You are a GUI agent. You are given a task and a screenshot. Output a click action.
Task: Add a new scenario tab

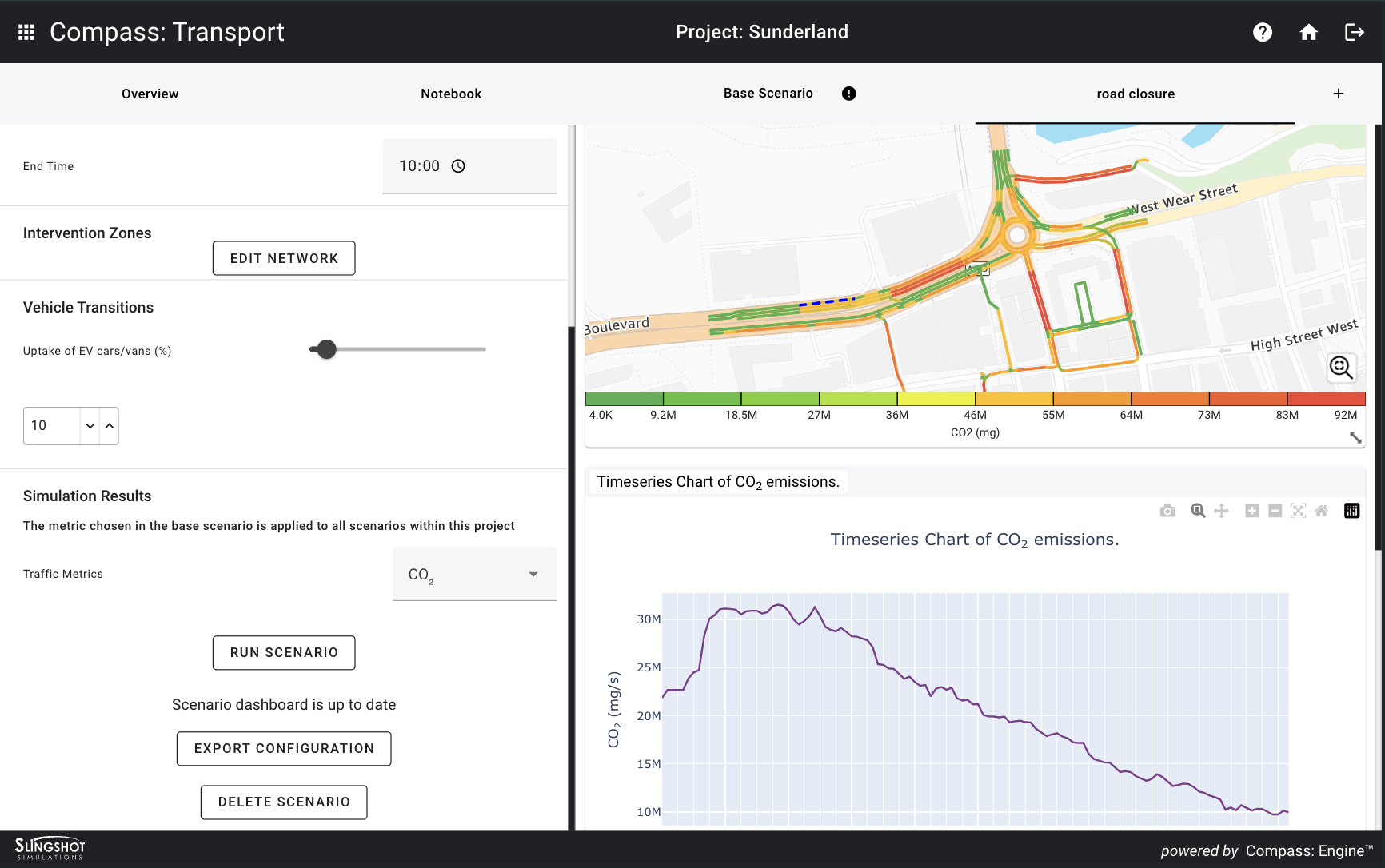click(1339, 94)
